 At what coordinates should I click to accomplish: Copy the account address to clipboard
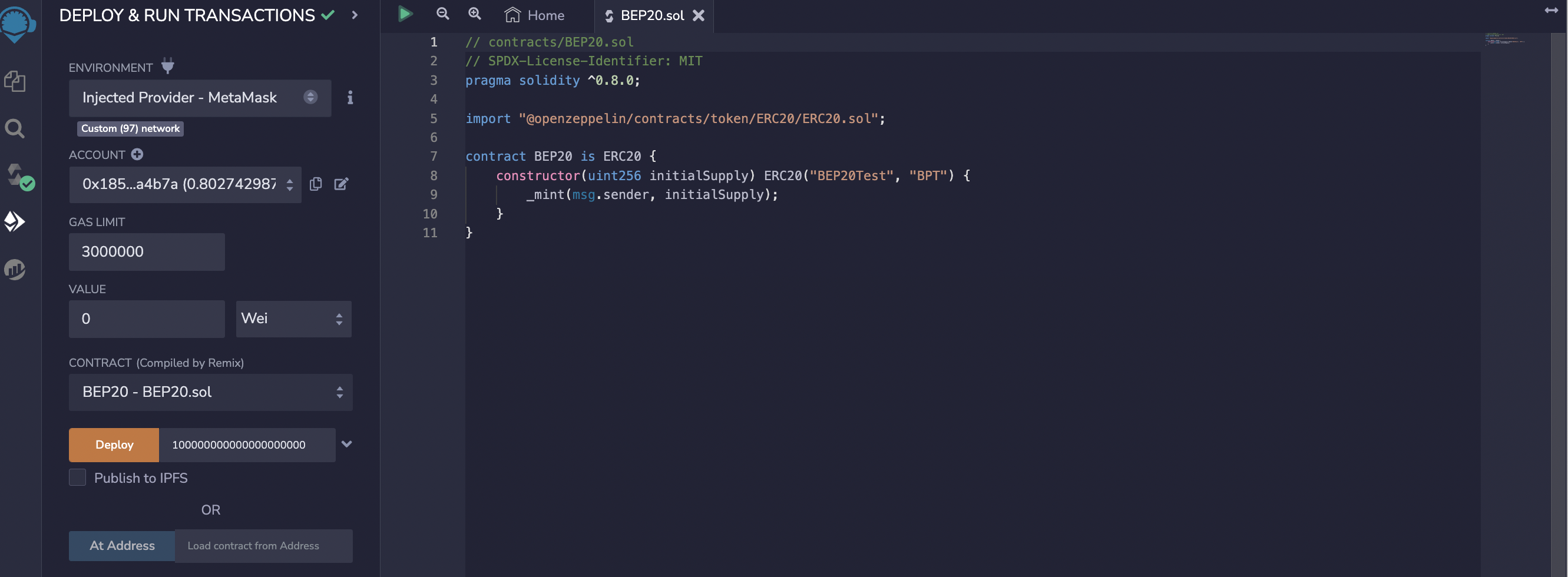315,184
